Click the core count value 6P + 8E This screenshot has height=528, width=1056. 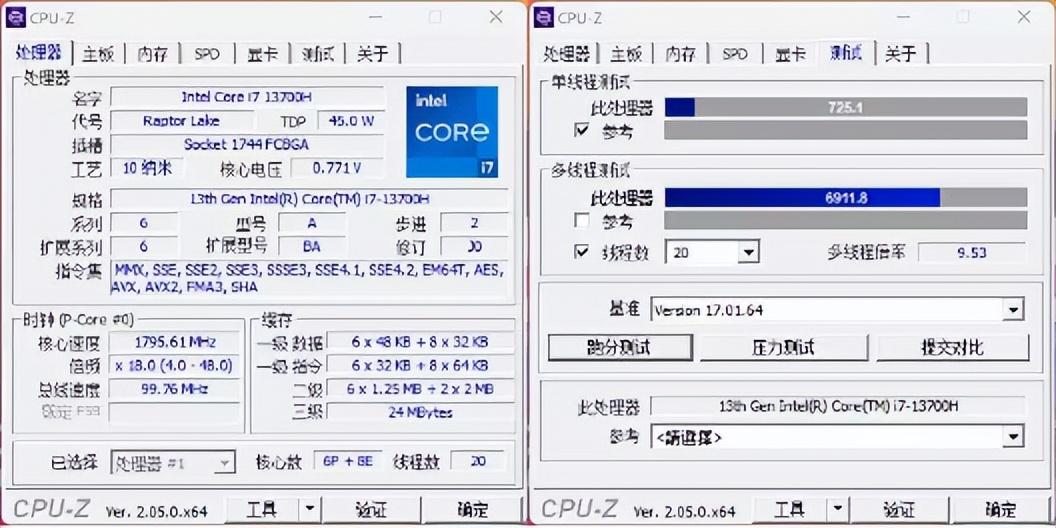(348, 462)
